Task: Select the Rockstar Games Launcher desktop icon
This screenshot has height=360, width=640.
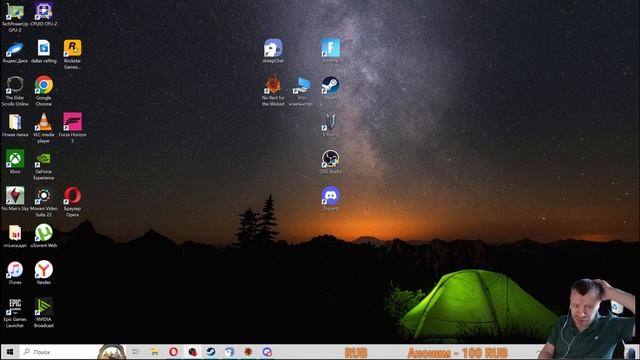Action: [x=72, y=54]
